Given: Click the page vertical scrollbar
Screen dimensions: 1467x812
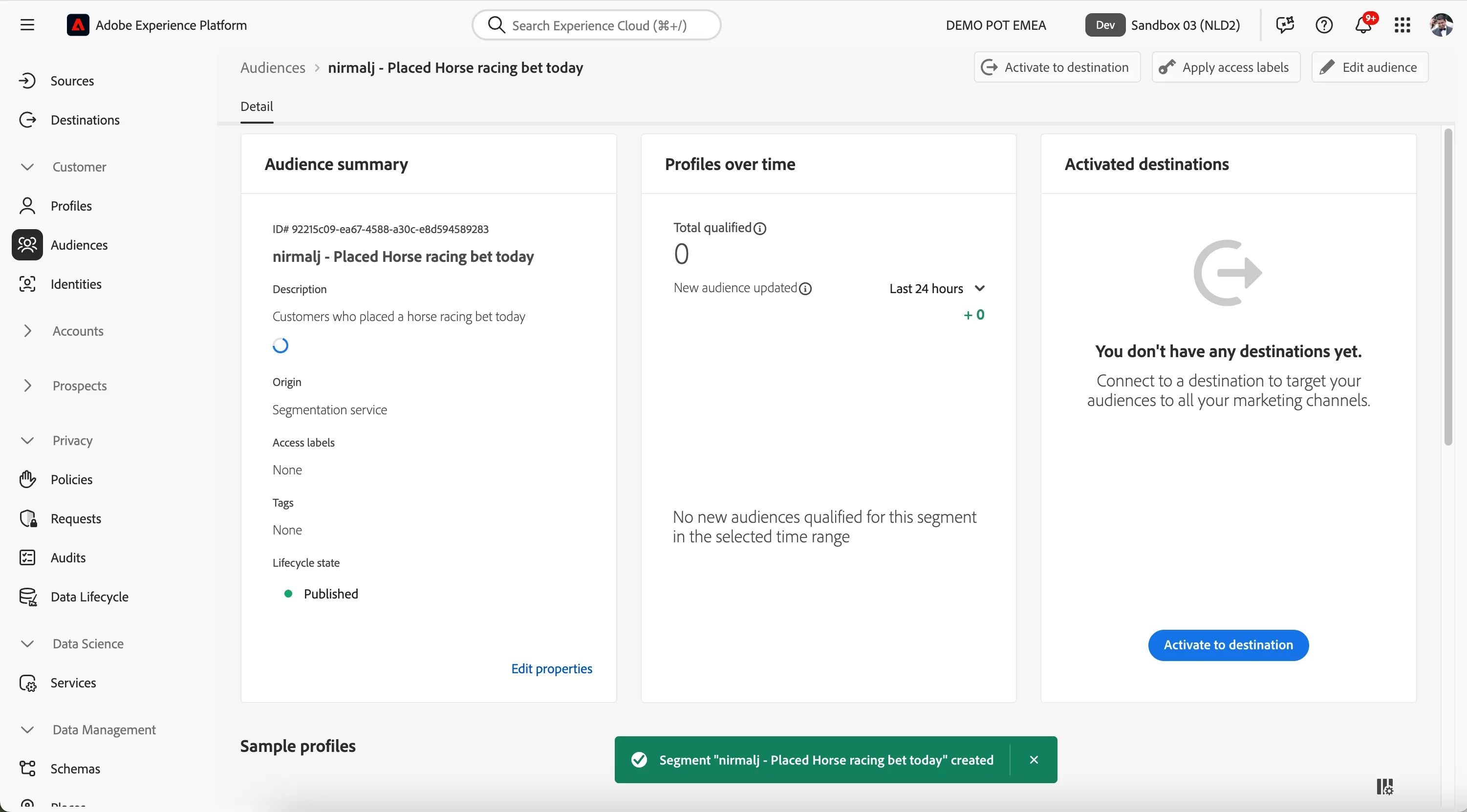Looking at the screenshot, I should click(1448, 286).
